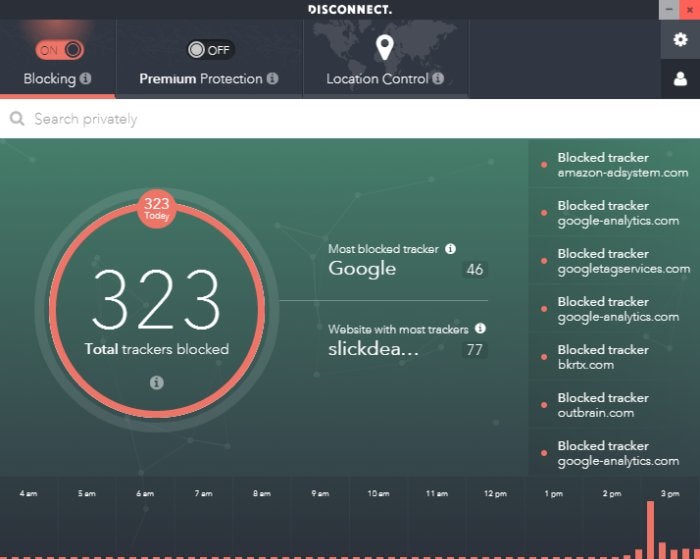Click the 6 am timeline label

tap(145, 493)
